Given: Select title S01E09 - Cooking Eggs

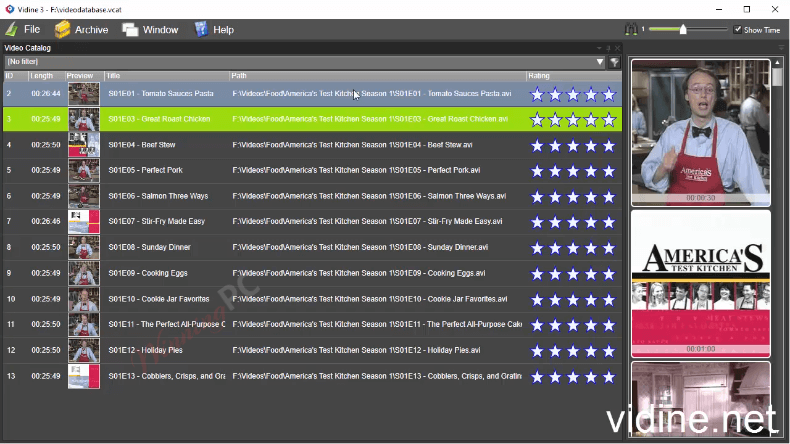Looking at the screenshot, I should pos(148,273).
